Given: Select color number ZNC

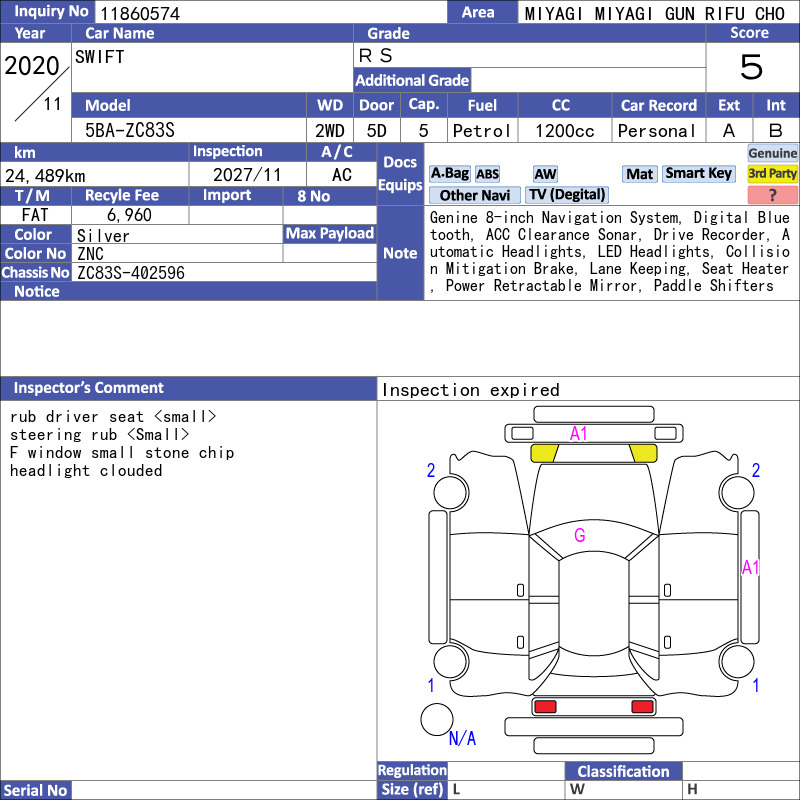Looking at the screenshot, I should pyautogui.click(x=90, y=254).
